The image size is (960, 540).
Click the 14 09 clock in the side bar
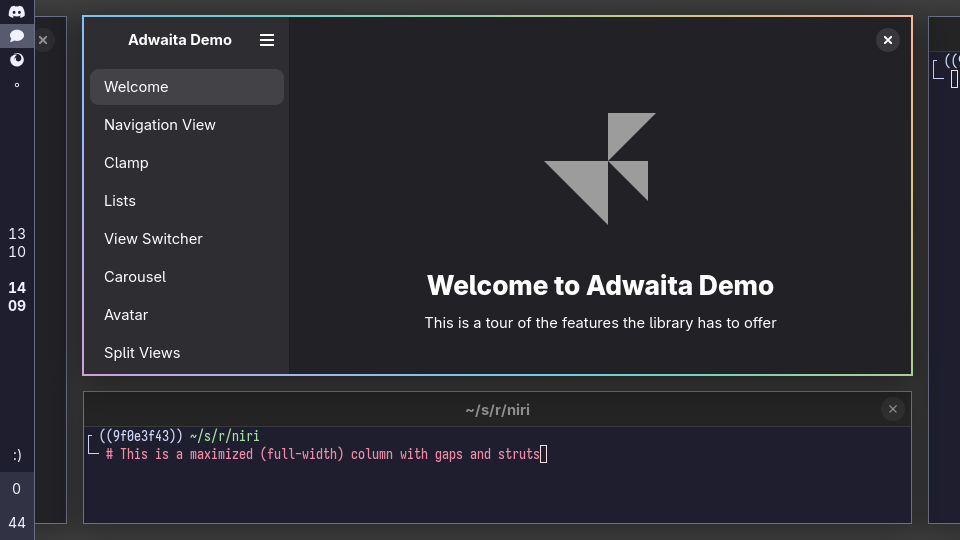(x=17, y=297)
